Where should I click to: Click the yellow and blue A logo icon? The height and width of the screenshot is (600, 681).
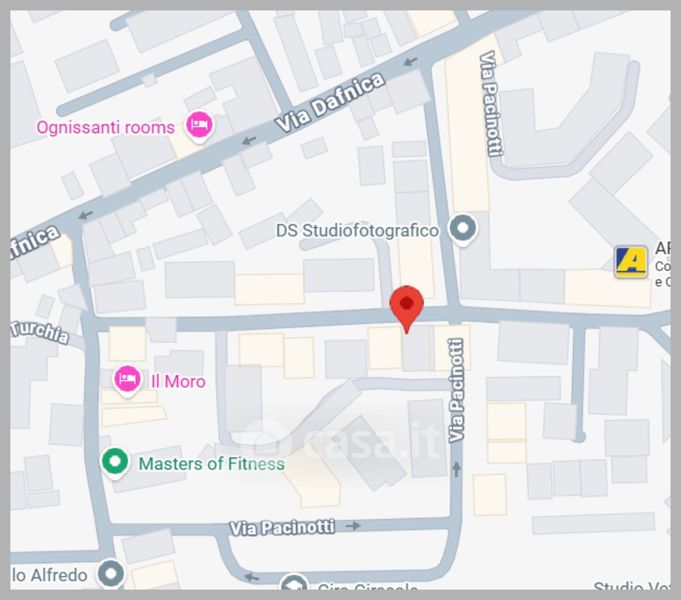click(631, 262)
